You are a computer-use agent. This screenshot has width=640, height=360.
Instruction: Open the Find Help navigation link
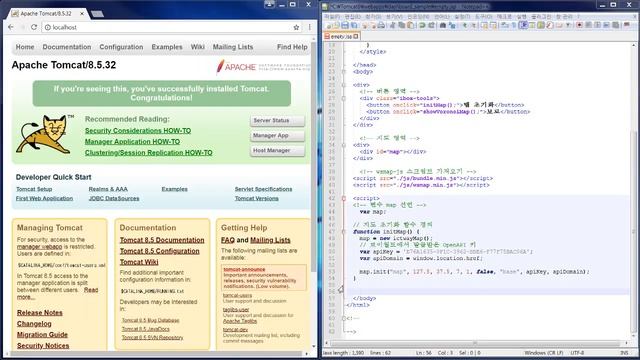(x=292, y=47)
